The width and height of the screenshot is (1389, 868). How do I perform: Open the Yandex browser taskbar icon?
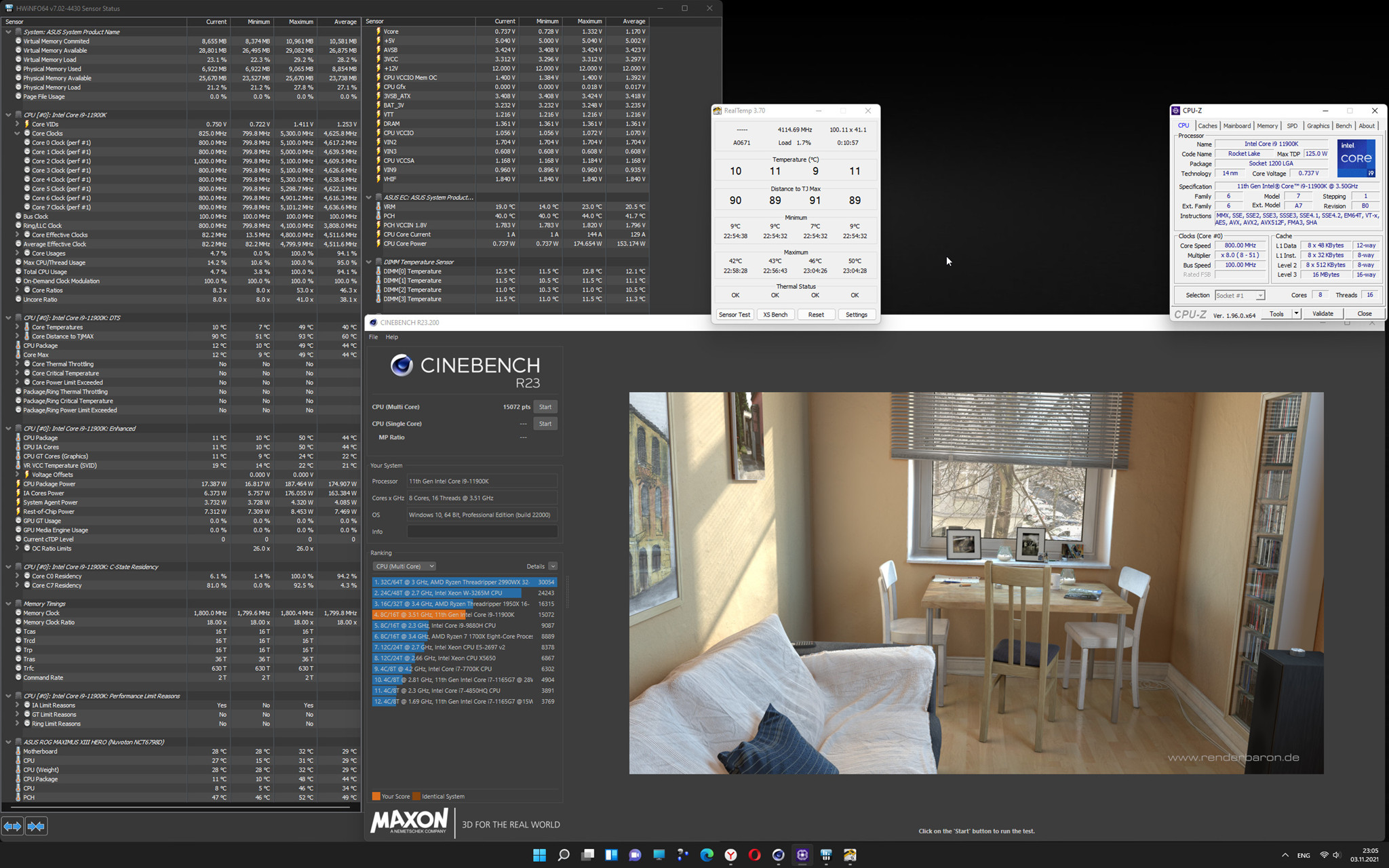click(730, 855)
